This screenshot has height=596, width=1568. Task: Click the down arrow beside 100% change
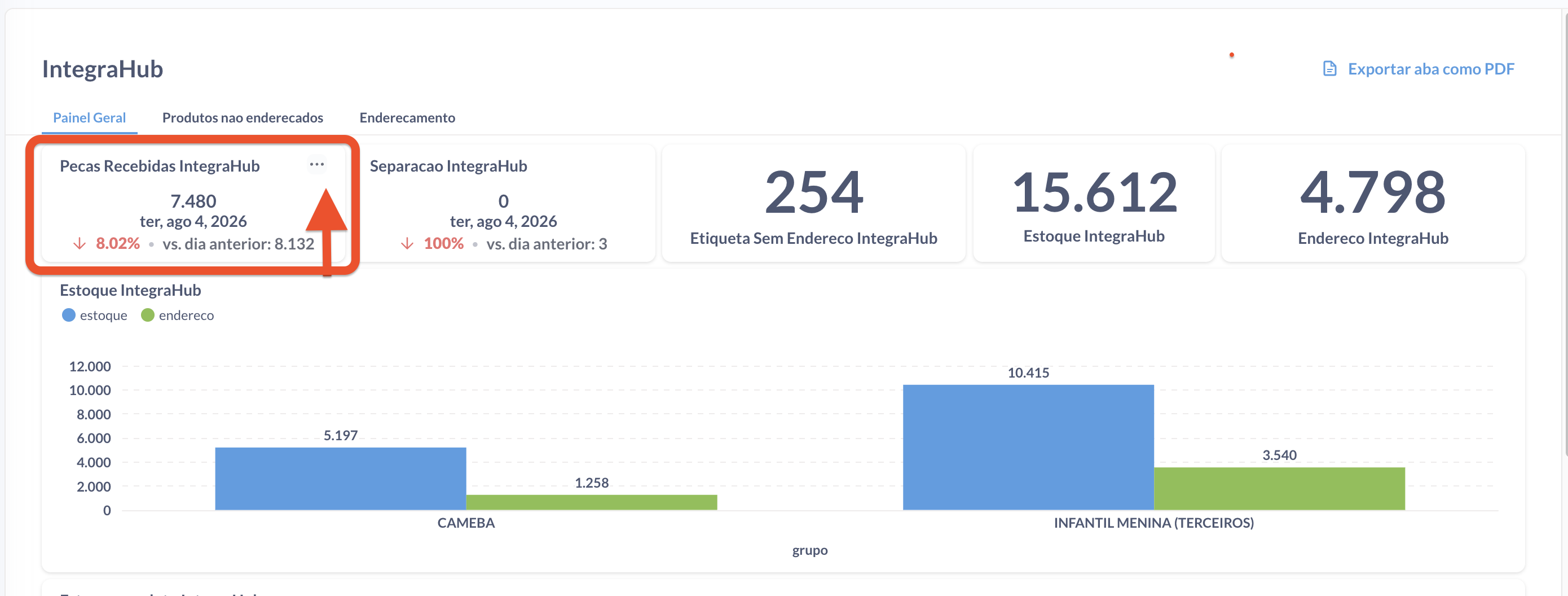pos(407,244)
